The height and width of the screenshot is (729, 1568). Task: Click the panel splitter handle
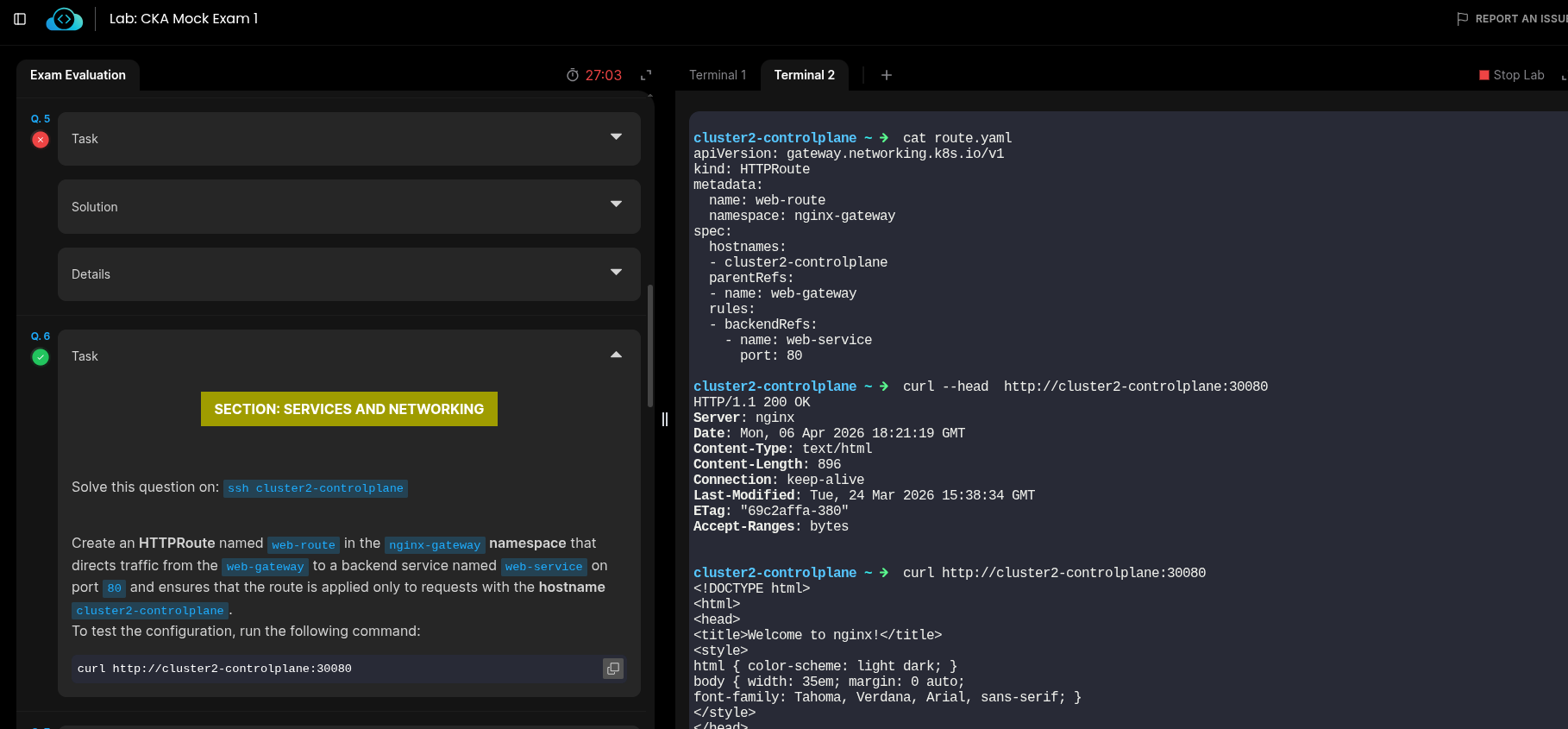[x=665, y=419]
